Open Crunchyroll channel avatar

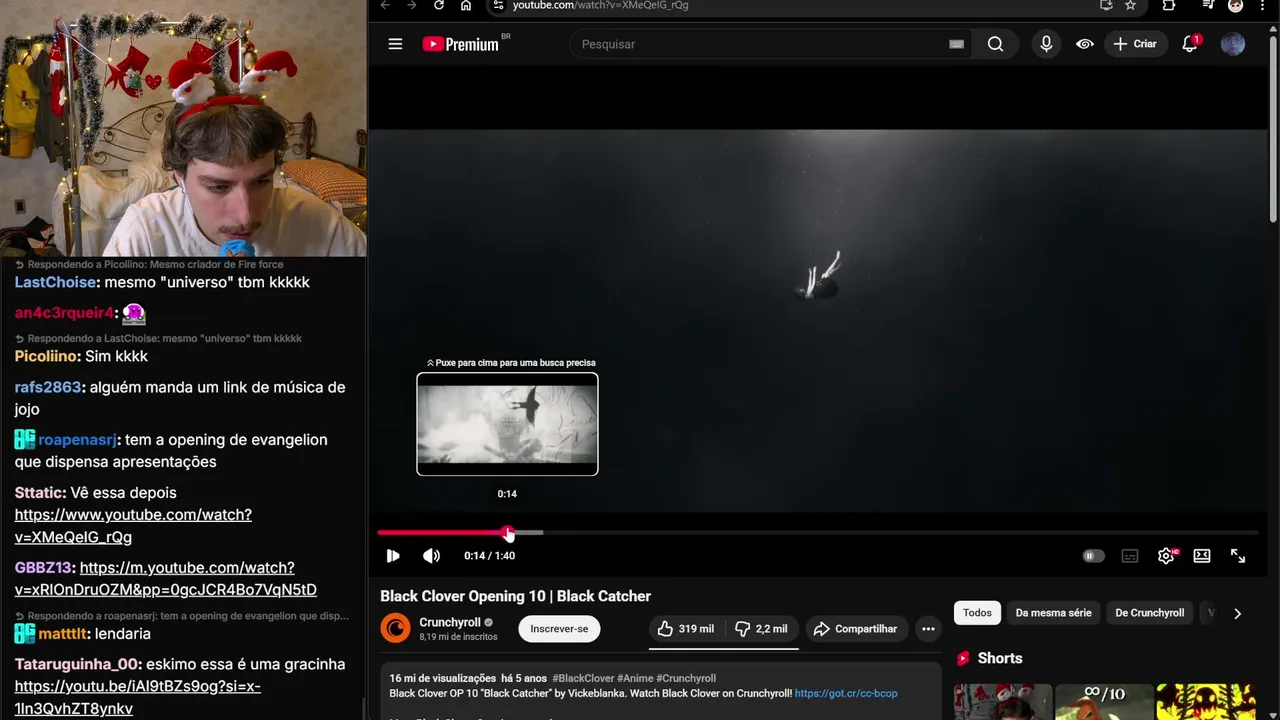tap(396, 628)
